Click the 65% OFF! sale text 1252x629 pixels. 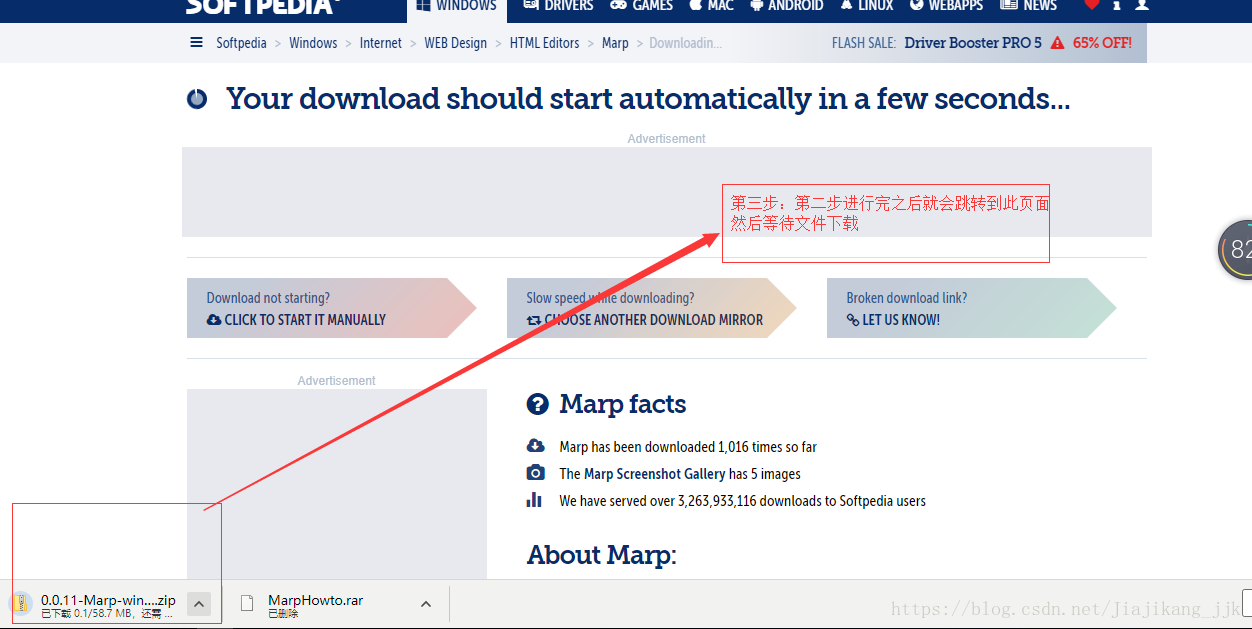(1102, 43)
